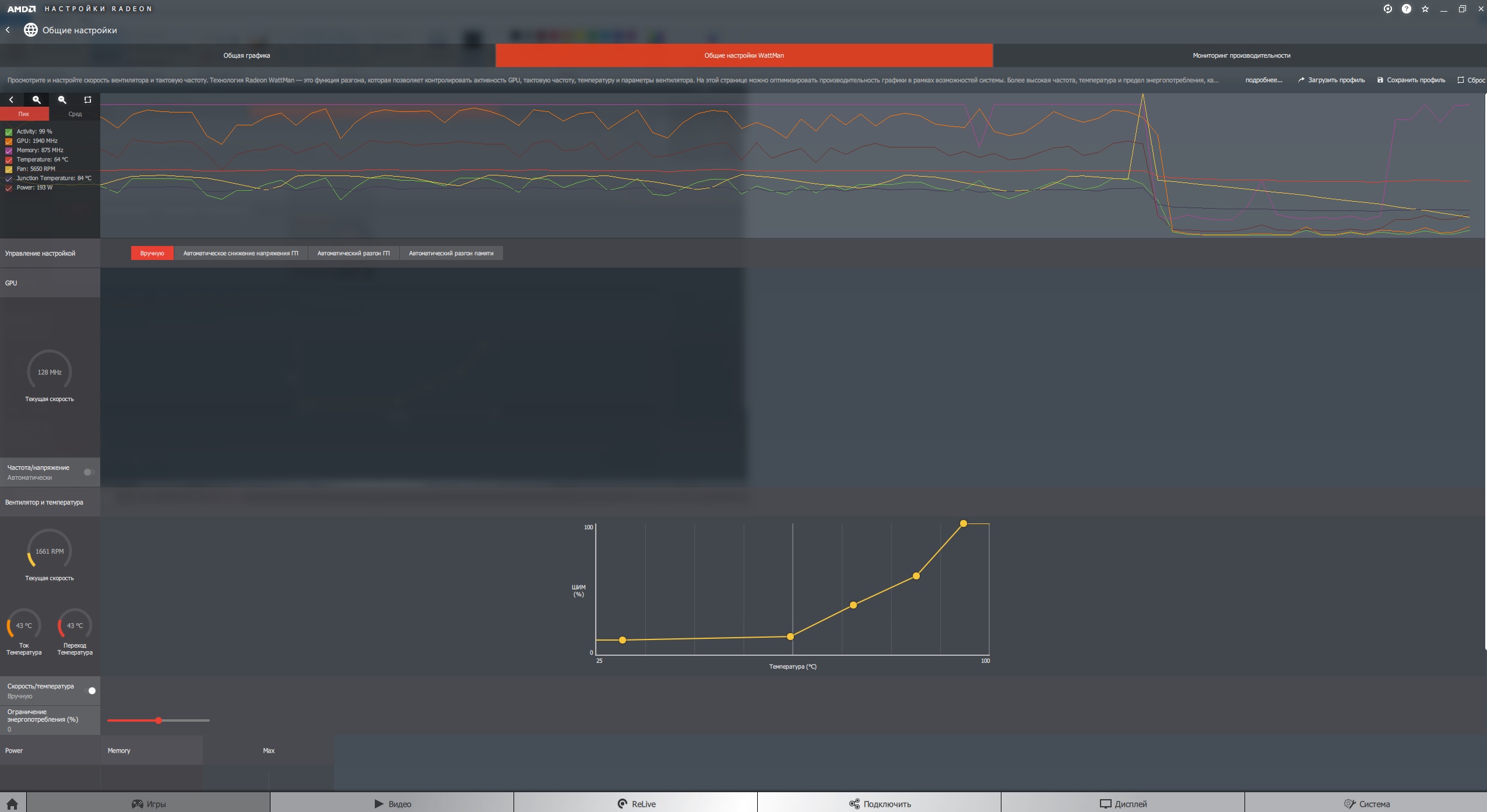Click the topmost fan curve point
Image resolution: width=1487 pixels, height=812 pixels.
[963, 523]
